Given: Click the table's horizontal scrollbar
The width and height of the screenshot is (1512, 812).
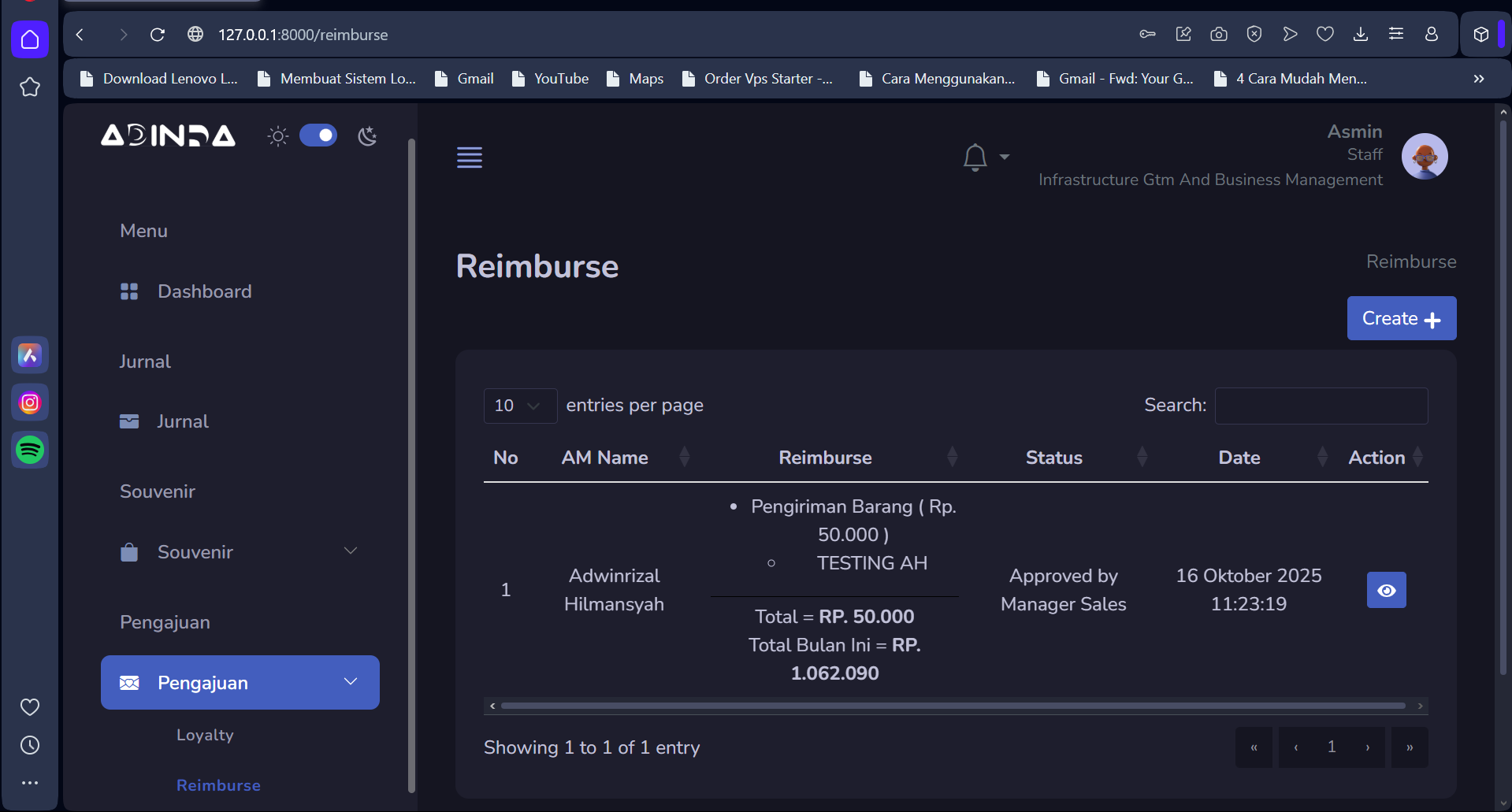Looking at the screenshot, I should click(x=953, y=706).
